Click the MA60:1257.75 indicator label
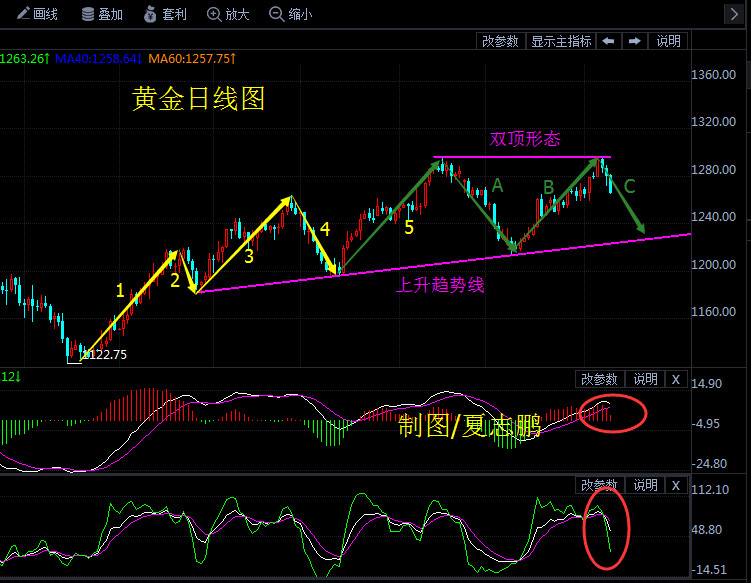 [x=192, y=59]
